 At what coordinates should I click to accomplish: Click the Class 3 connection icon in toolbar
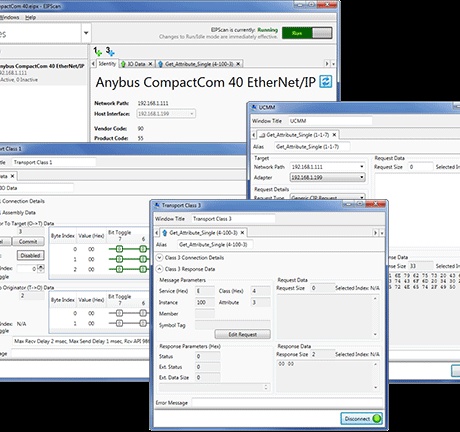tap(110, 51)
